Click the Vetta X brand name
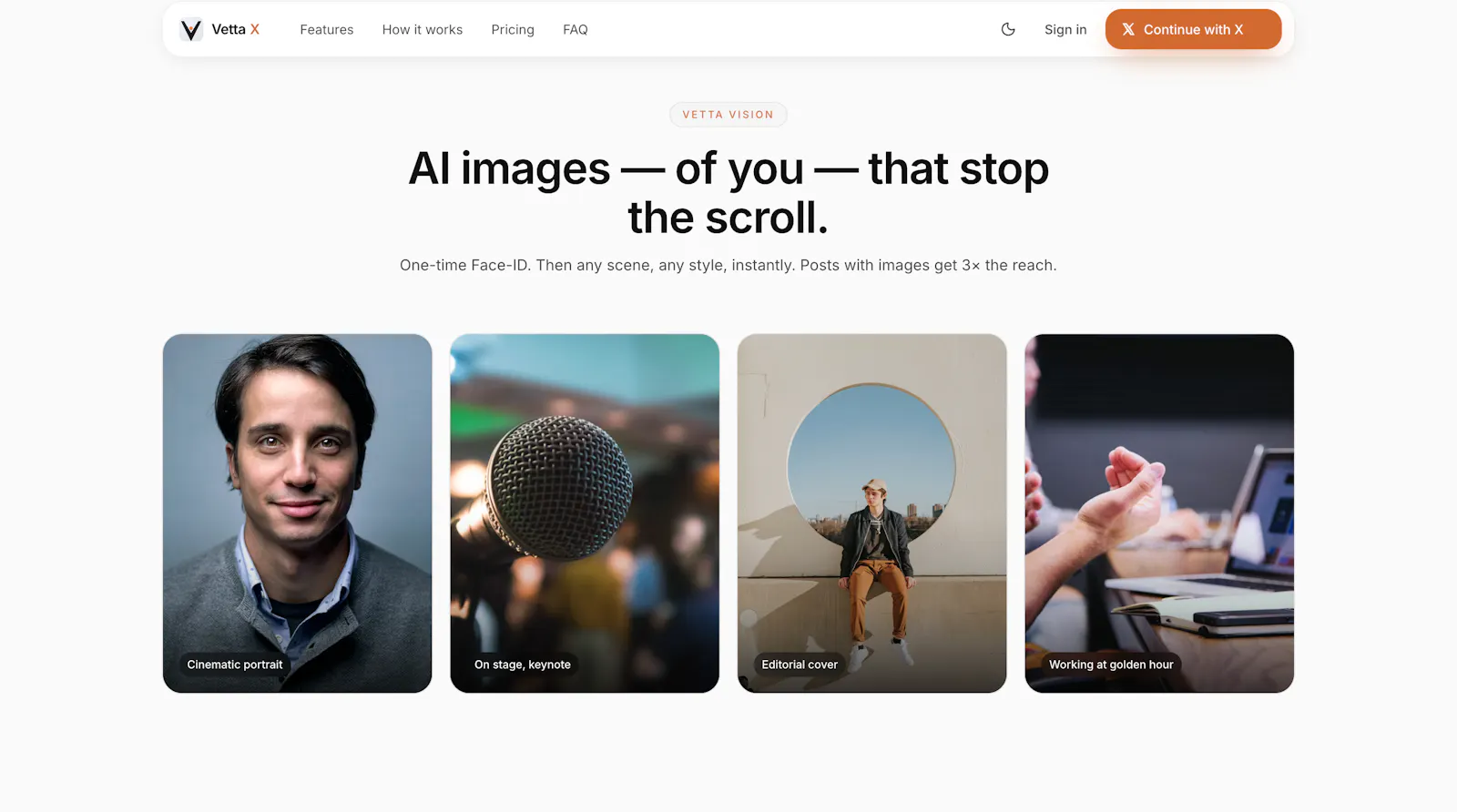This screenshot has width=1457, height=812. coord(236,29)
